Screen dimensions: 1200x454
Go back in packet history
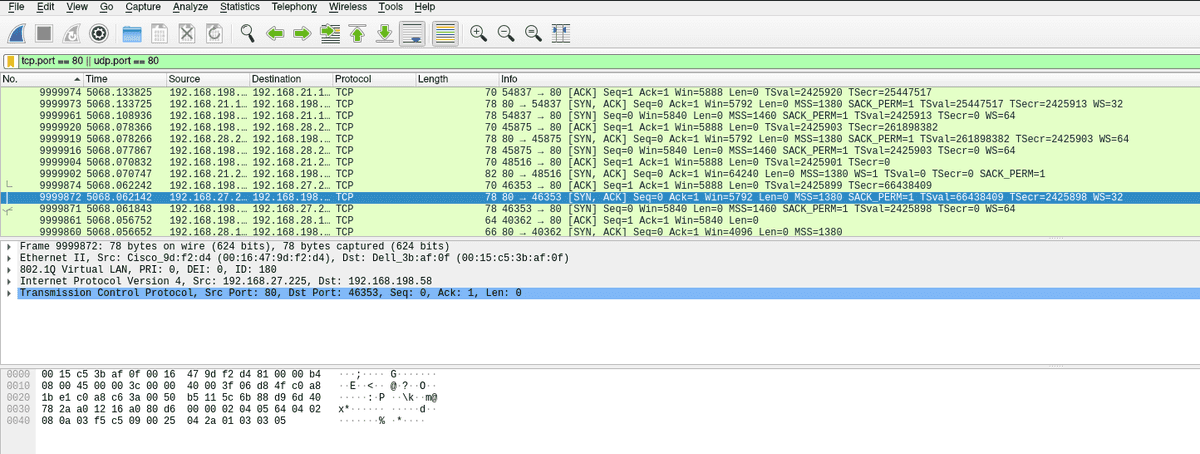(276, 33)
